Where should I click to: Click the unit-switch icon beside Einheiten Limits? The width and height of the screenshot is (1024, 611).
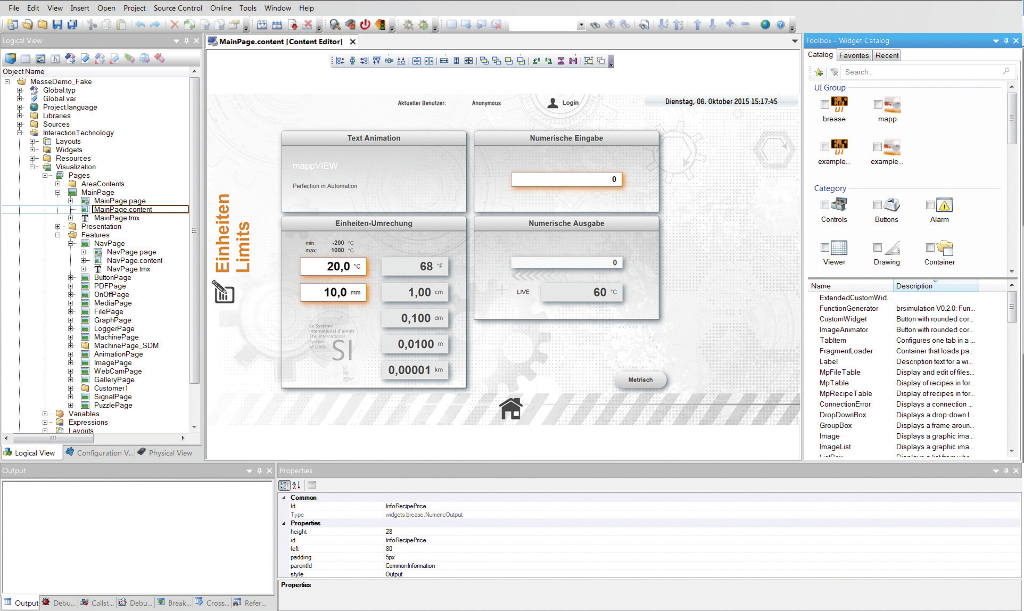(222, 291)
